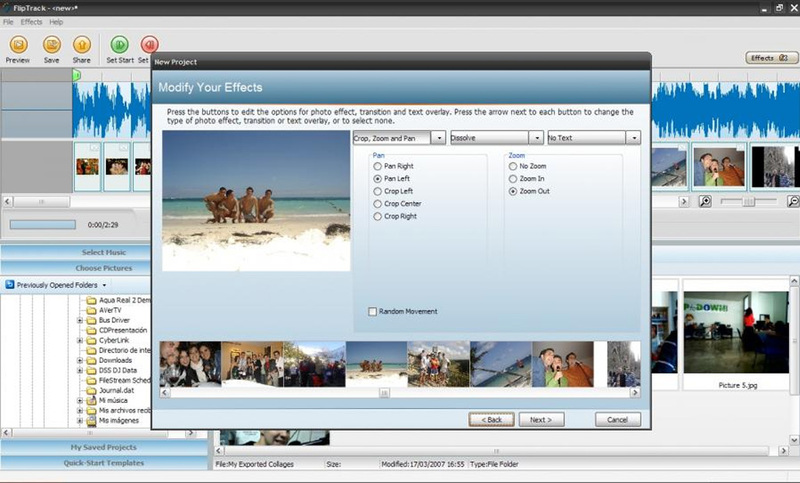This screenshot has width=800, height=483.
Task: Select the Pan Left radio button
Action: pyautogui.click(x=378, y=179)
